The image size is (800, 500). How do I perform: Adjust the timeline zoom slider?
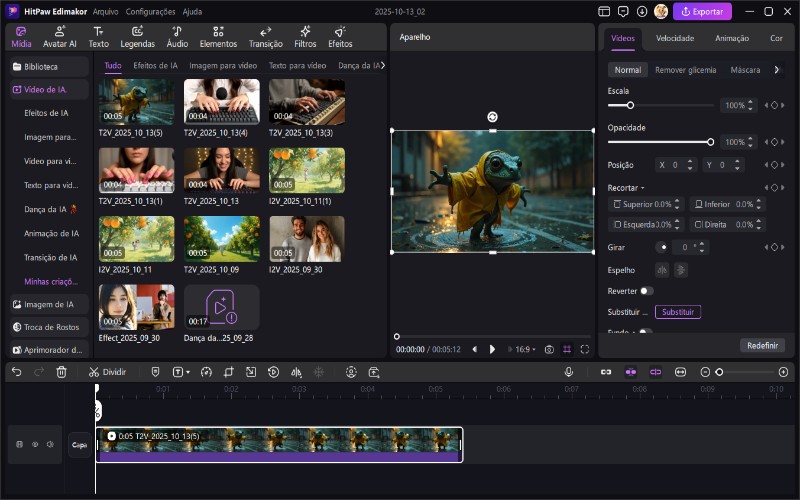point(719,372)
